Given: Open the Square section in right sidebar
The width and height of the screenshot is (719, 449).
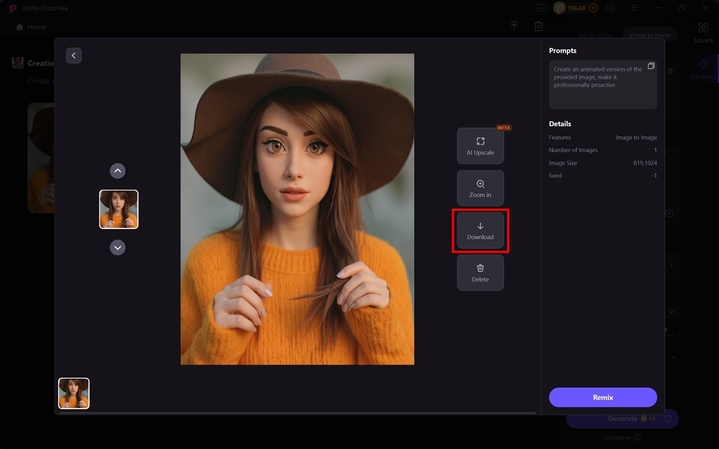Looking at the screenshot, I should tap(703, 33).
